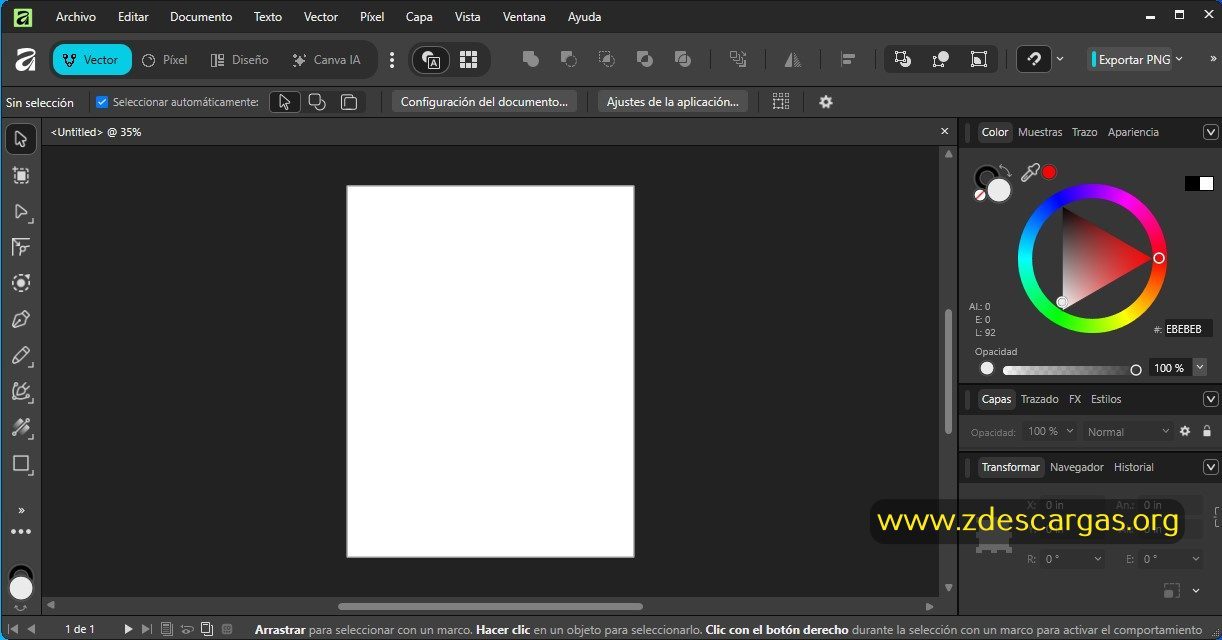
Task: Open the Exportar PNG dropdown arrow
Action: click(x=1179, y=60)
